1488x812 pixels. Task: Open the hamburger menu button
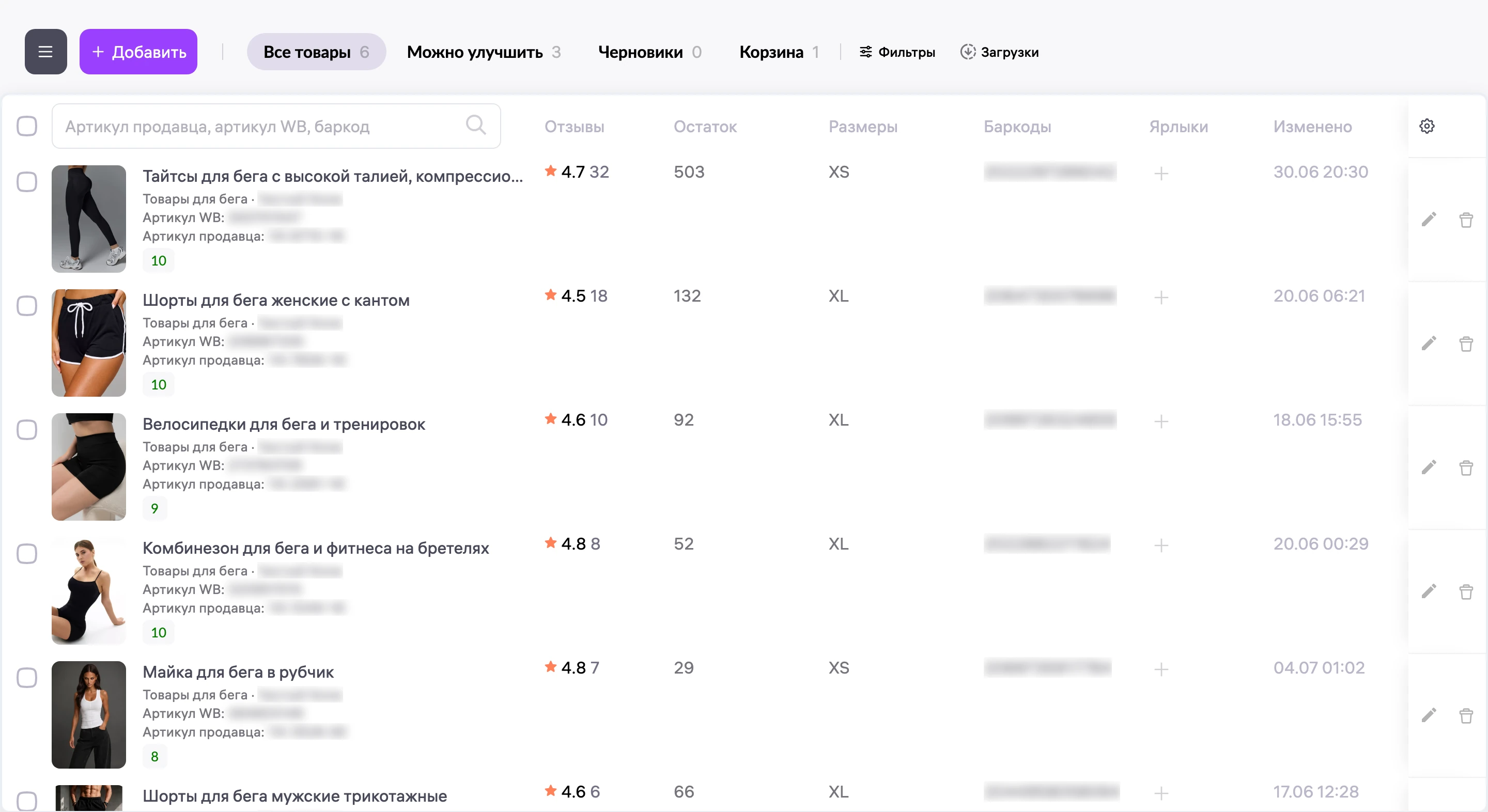point(45,52)
